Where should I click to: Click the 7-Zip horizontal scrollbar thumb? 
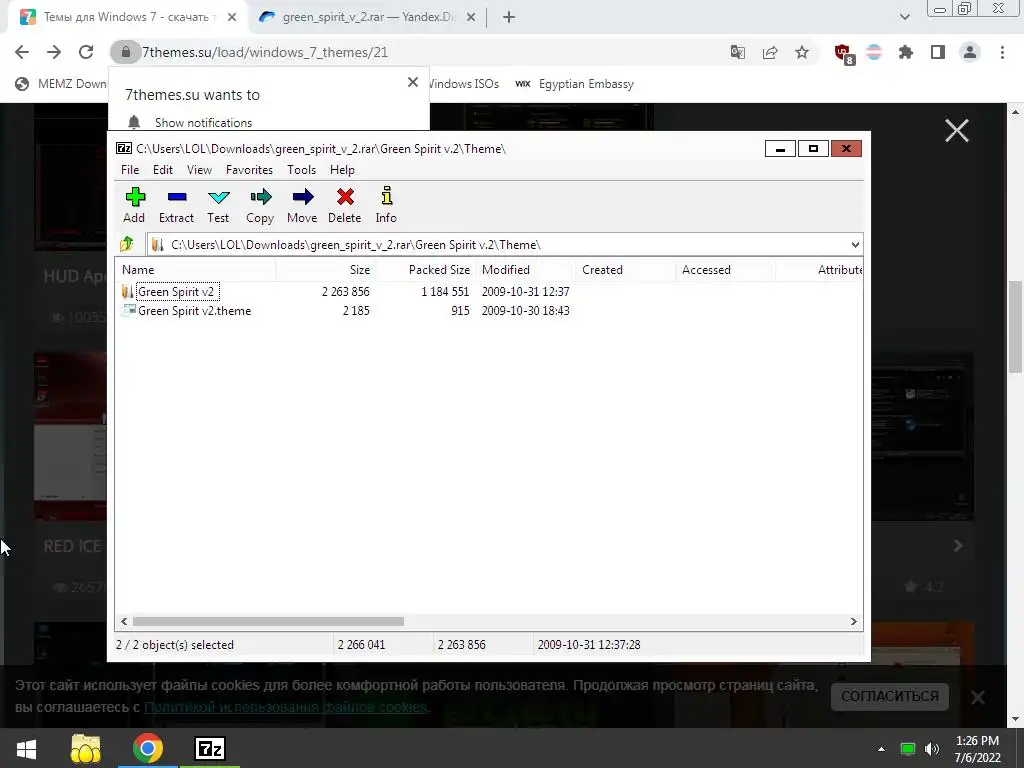point(268,622)
